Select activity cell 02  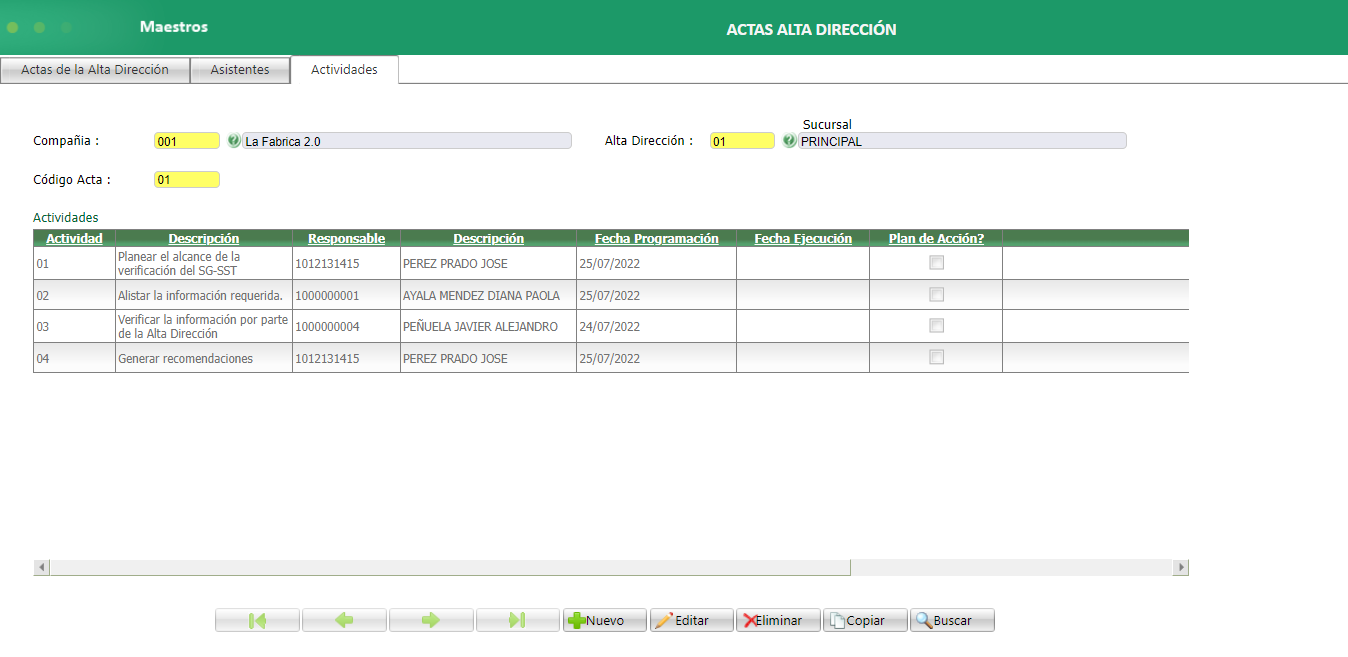click(74, 295)
